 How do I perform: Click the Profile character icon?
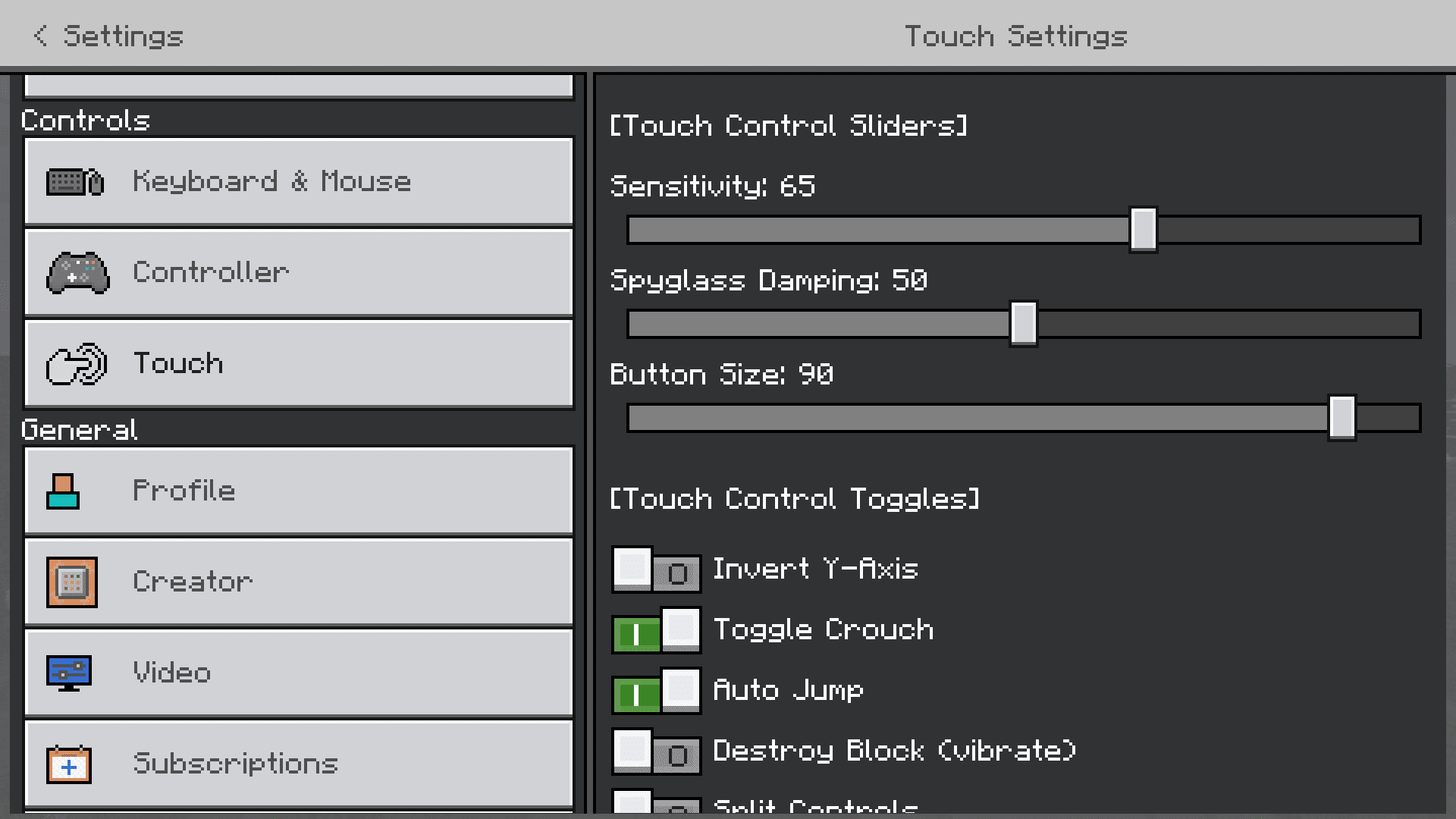63,491
